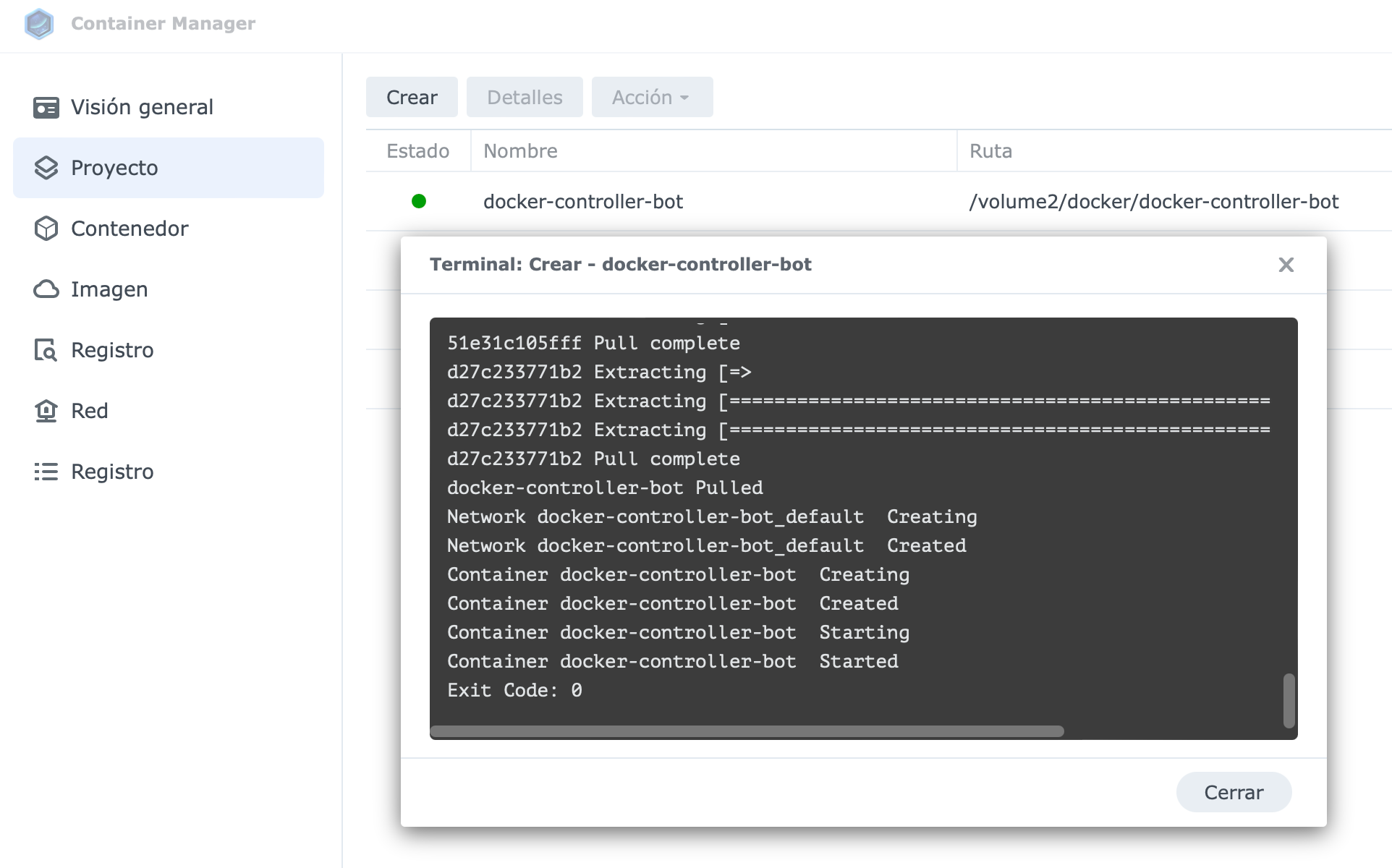Click the Container Manager title text

(x=163, y=23)
